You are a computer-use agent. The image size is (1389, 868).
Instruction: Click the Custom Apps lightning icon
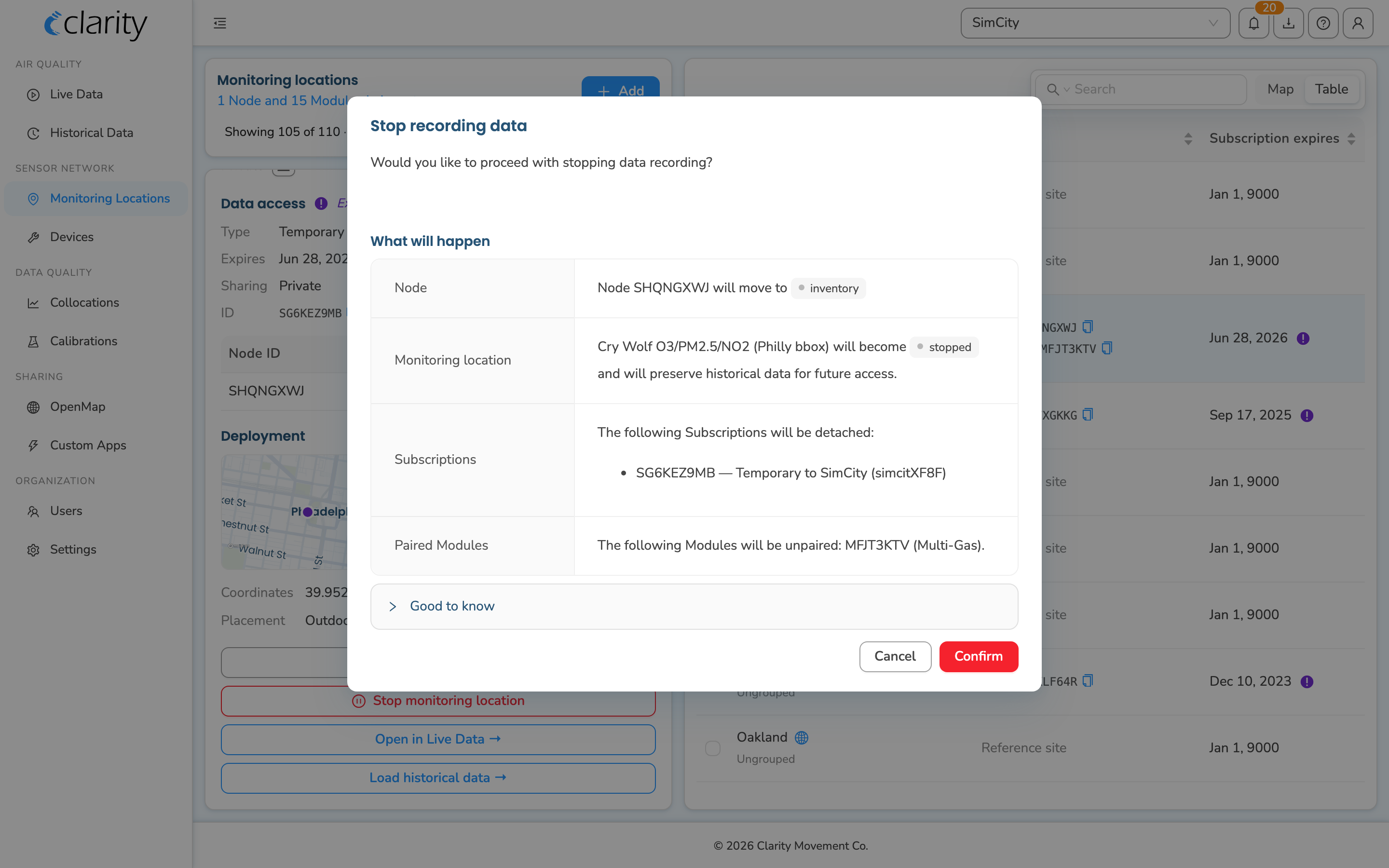[x=33, y=446]
